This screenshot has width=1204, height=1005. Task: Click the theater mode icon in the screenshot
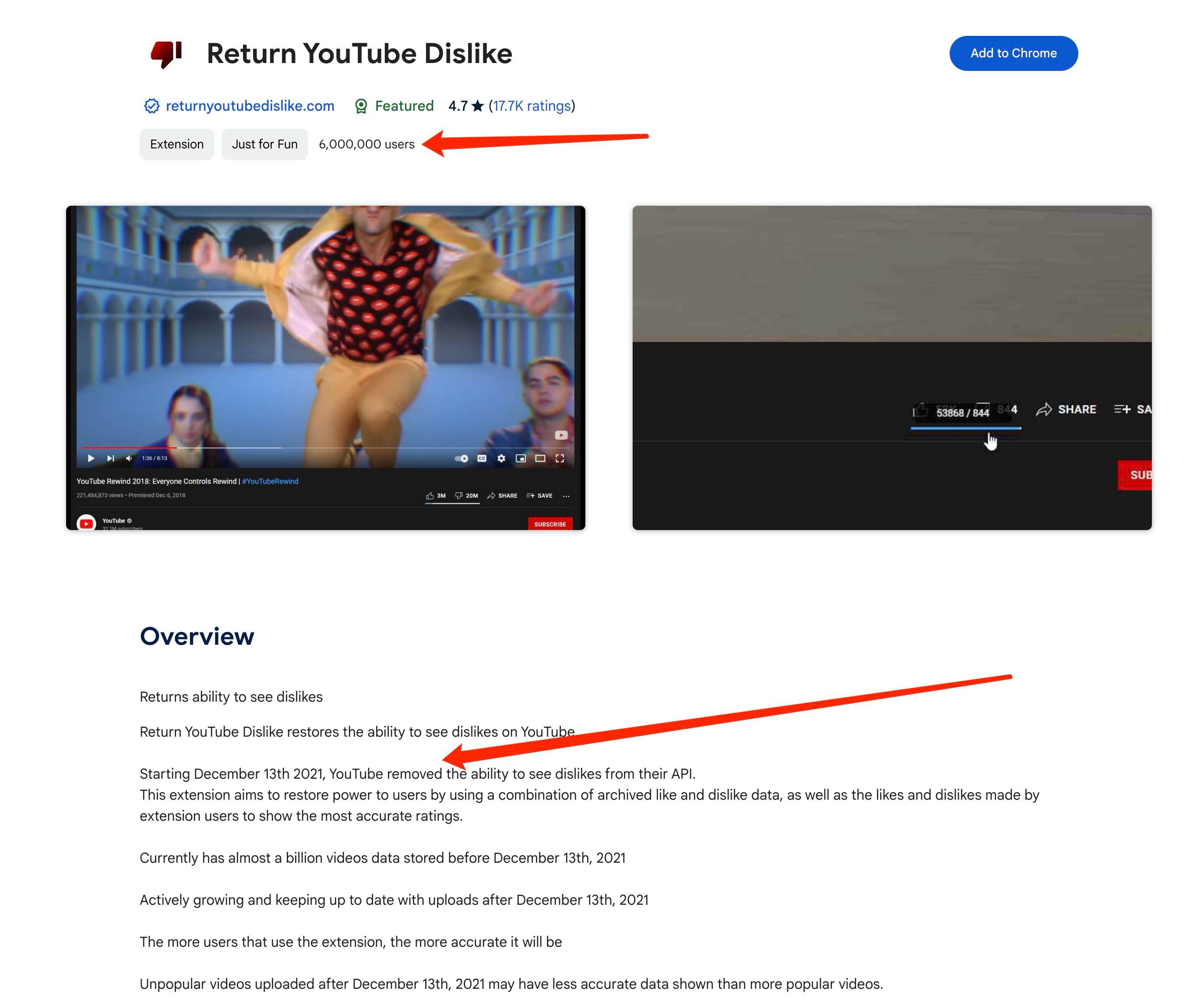click(540, 458)
